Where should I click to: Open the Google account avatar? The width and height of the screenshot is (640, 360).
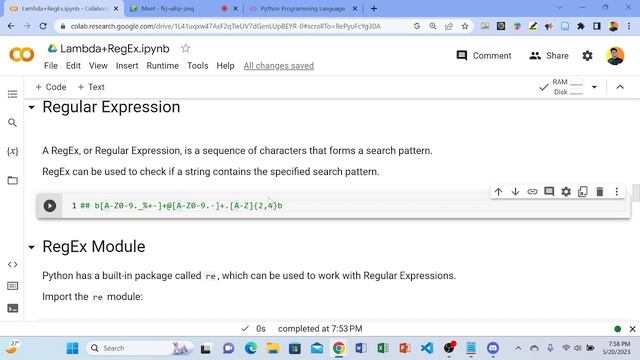click(615, 56)
